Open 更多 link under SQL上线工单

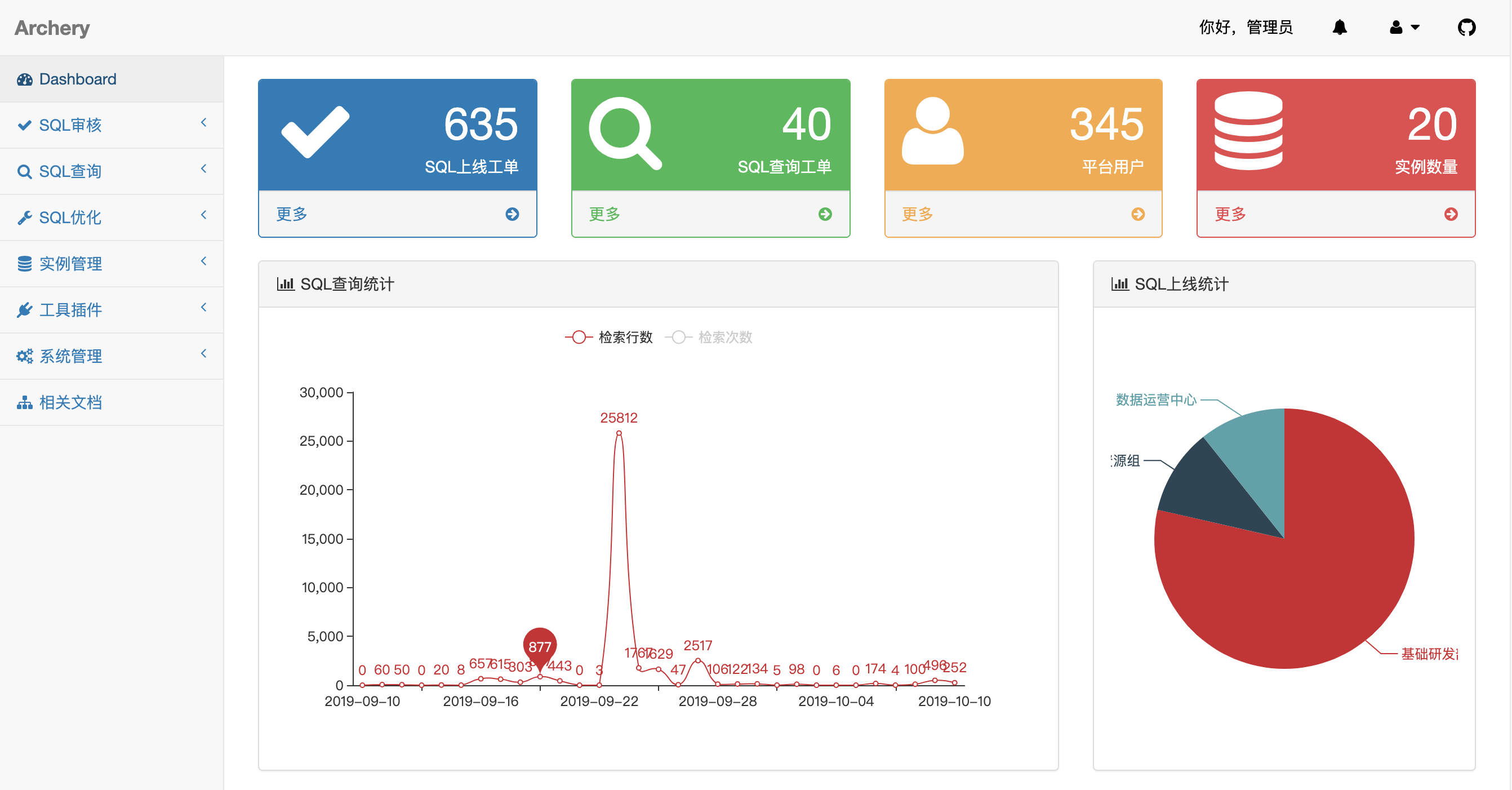[292, 214]
